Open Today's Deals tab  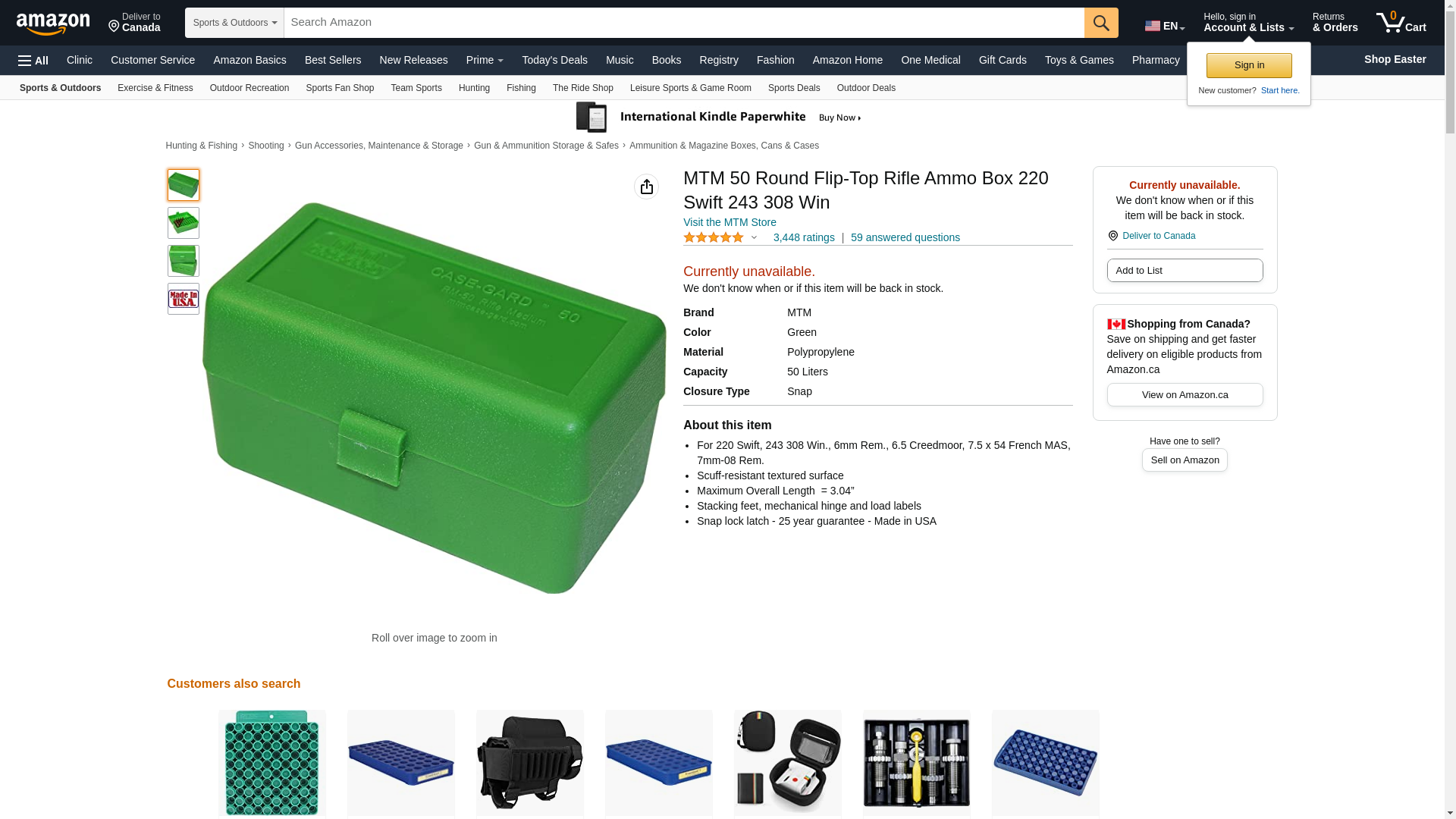point(554,60)
